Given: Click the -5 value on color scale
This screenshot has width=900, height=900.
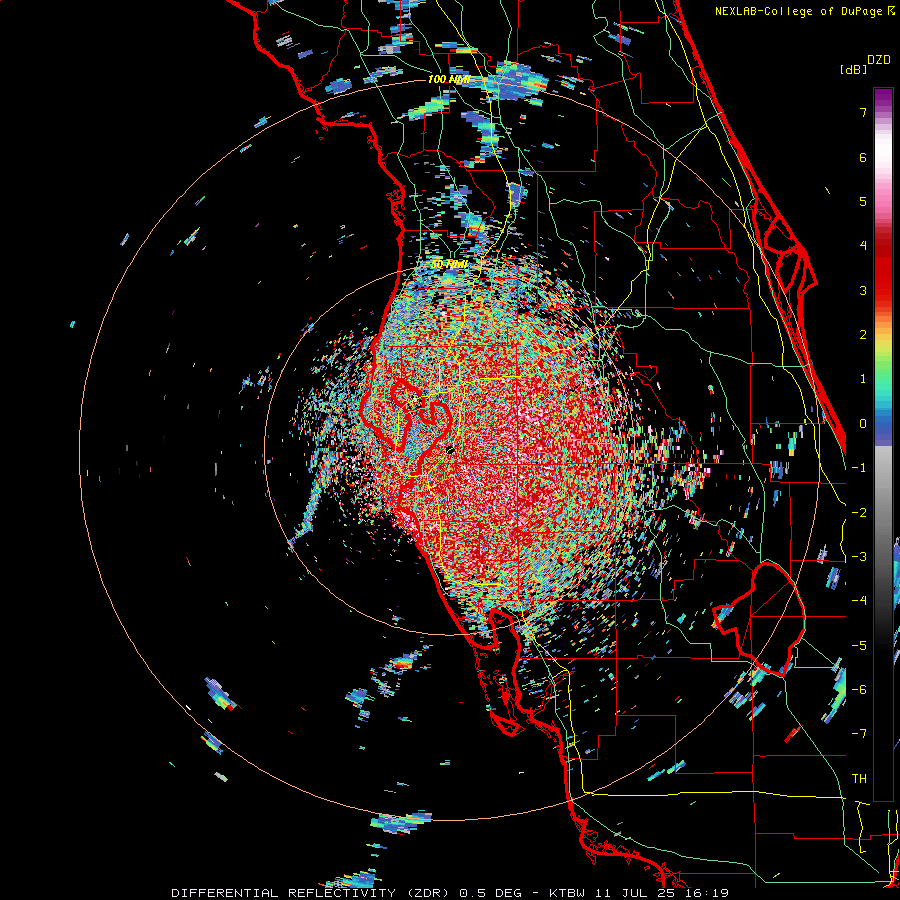Looking at the screenshot, I should pyautogui.click(x=859, y=646).
